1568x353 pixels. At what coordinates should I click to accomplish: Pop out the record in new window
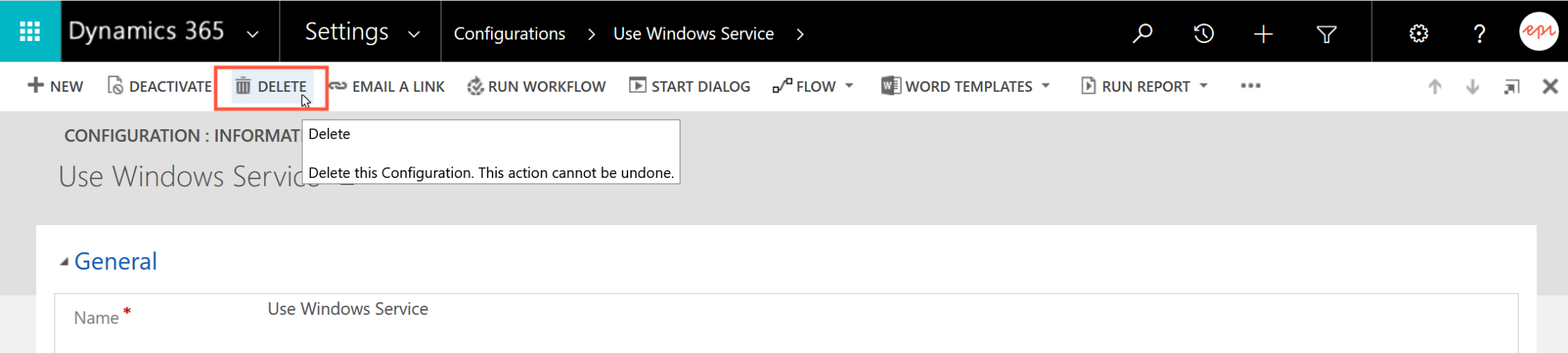point(1511,87)
